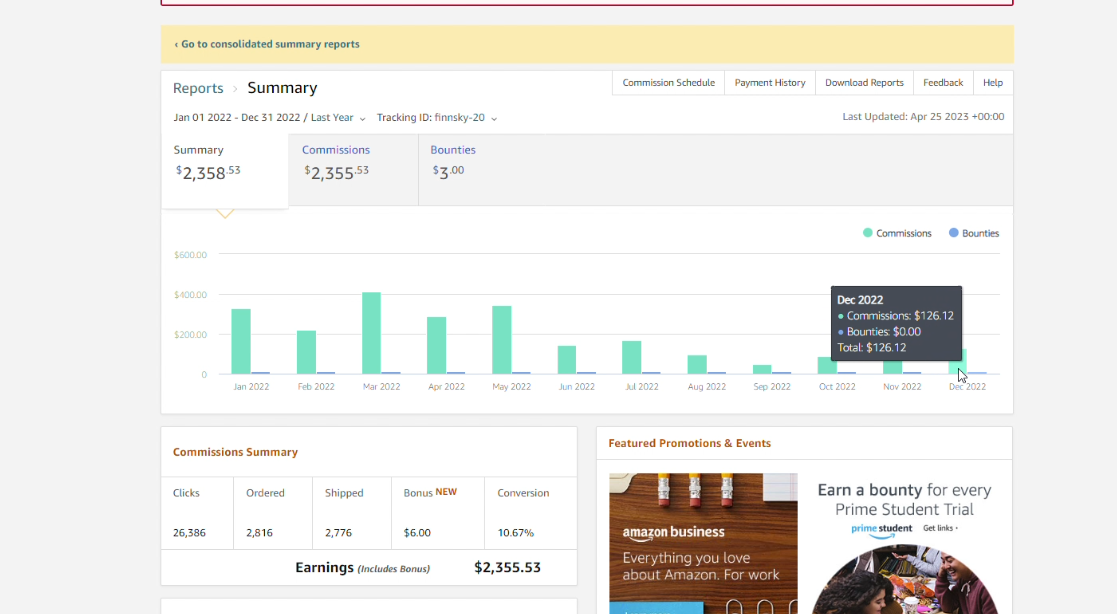Open the Amazon Business promotion banner
This screenshot has height=614, width=1117.
(x=703, y=543)
